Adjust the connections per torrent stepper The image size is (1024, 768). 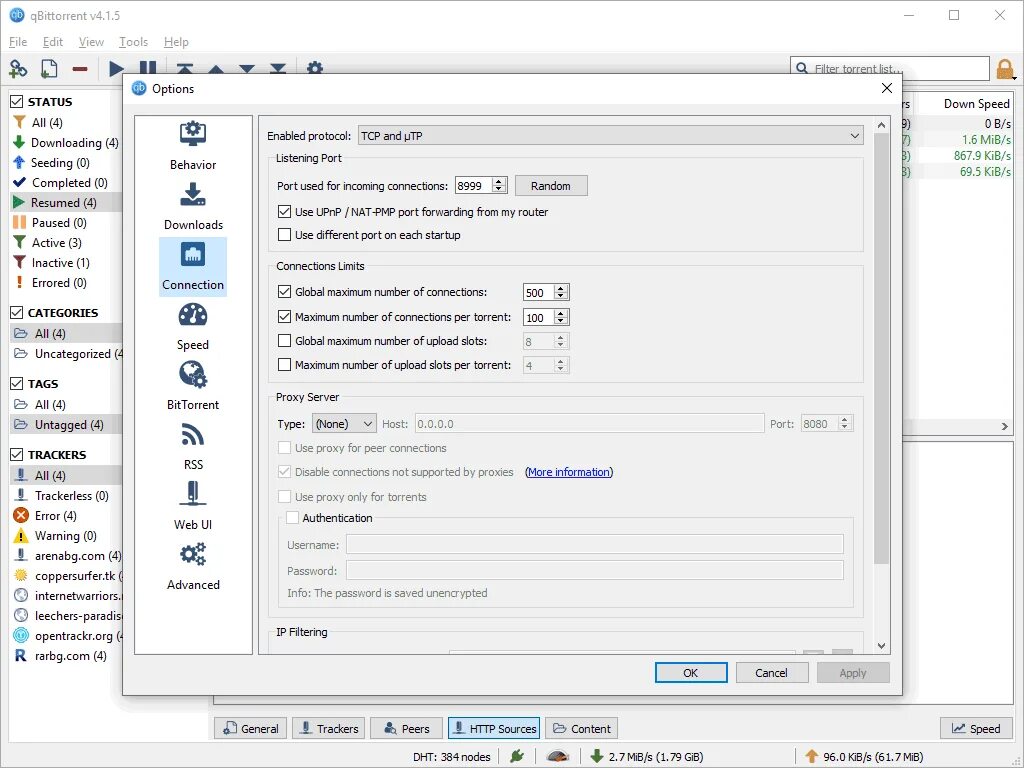(x=560, y=317)
